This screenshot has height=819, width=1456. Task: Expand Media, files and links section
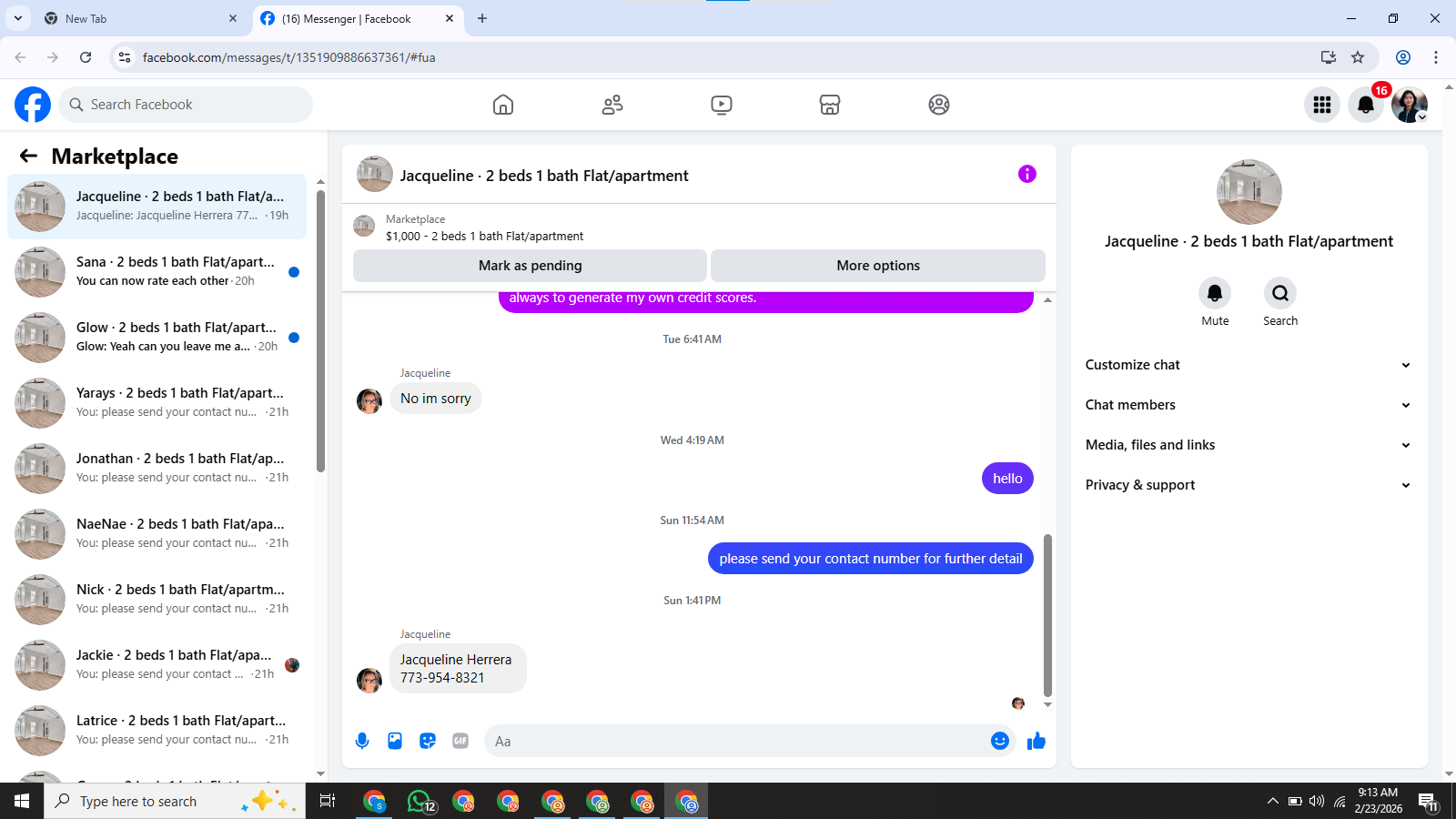(1249, 445)
